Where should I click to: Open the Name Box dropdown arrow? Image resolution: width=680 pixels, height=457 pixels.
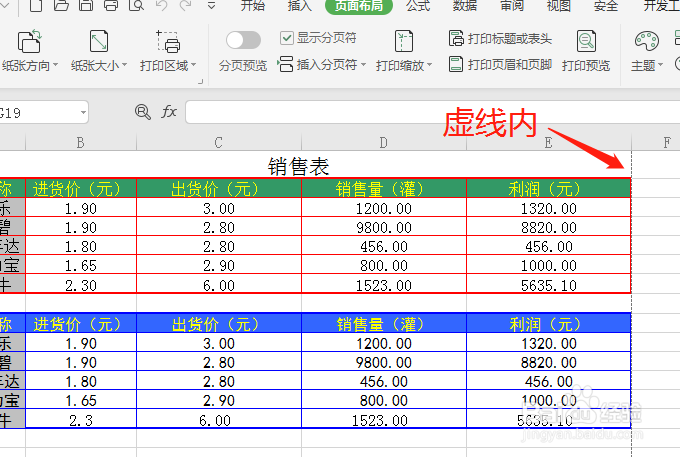[x=83, y=113]
